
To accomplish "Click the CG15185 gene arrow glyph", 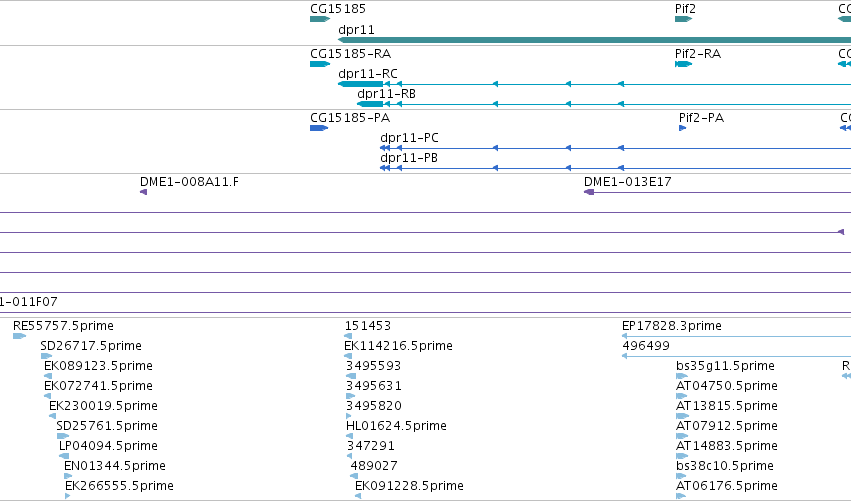I will 320,19.
